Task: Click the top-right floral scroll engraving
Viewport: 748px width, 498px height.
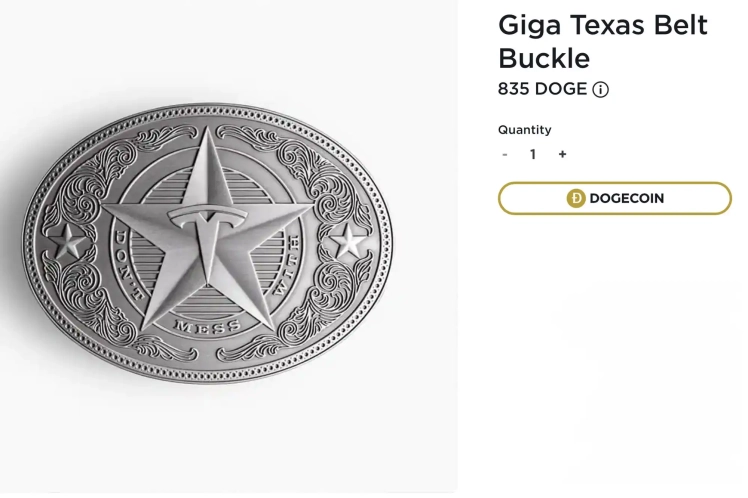Action: coord(300,160)
